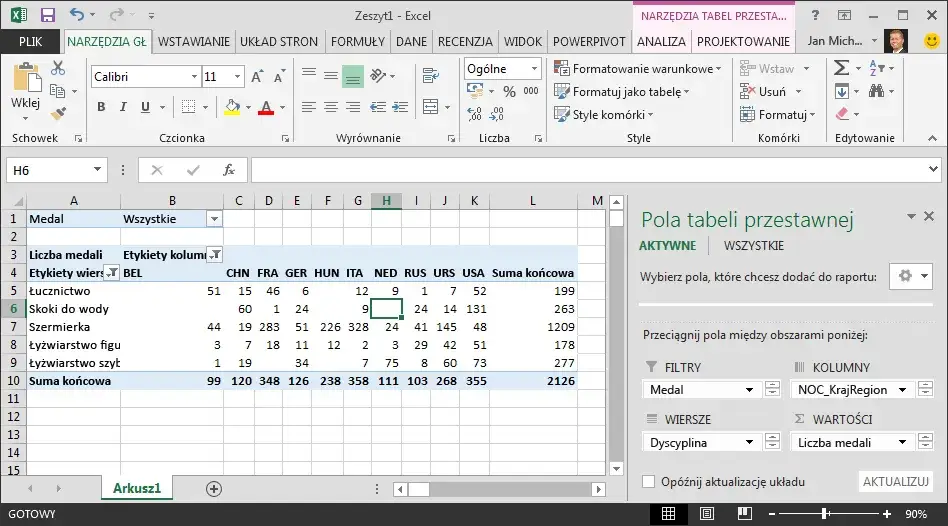
Task: Open the ANALIZA ribbon tab
Action: pyautogui.click(x=661, y=41)
